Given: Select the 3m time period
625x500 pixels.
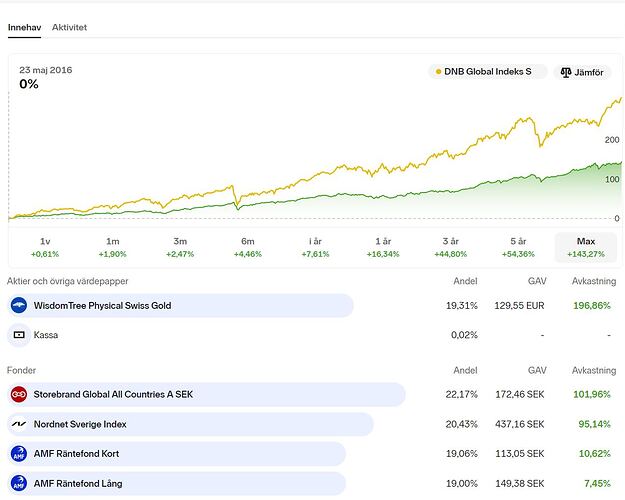Looking at the screenshot, I should [x=180, y=247].
